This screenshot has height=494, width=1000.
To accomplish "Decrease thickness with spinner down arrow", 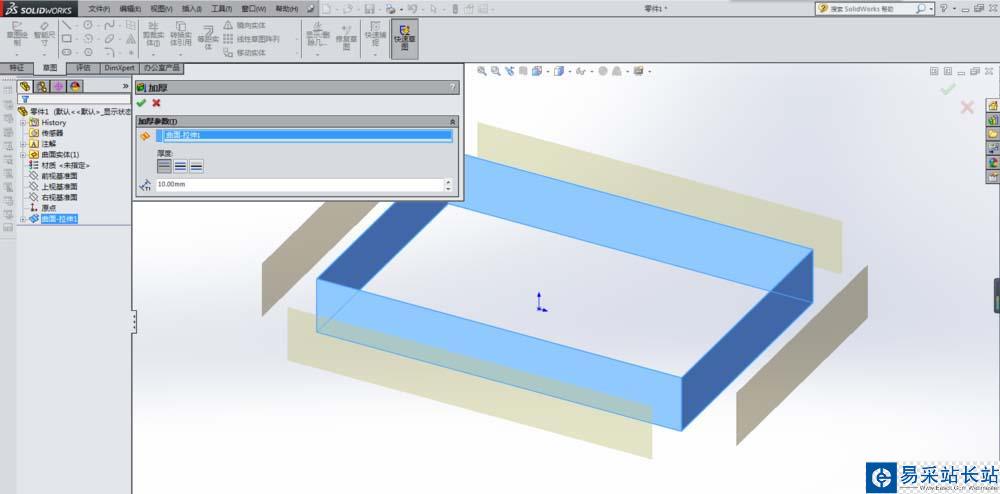I will pos(448,188).
